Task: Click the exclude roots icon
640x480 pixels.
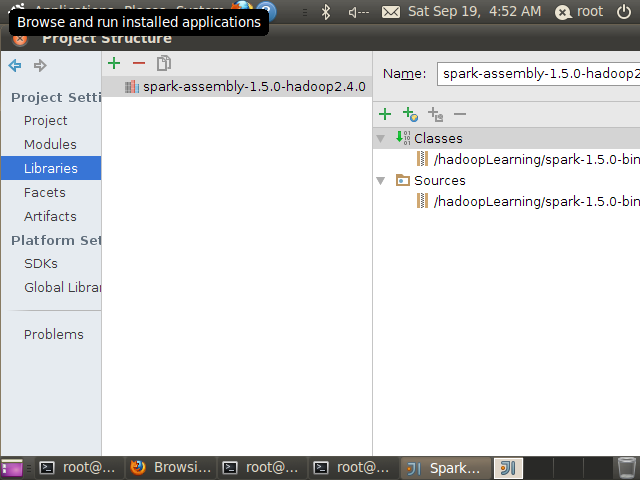Action: (435, 114)
